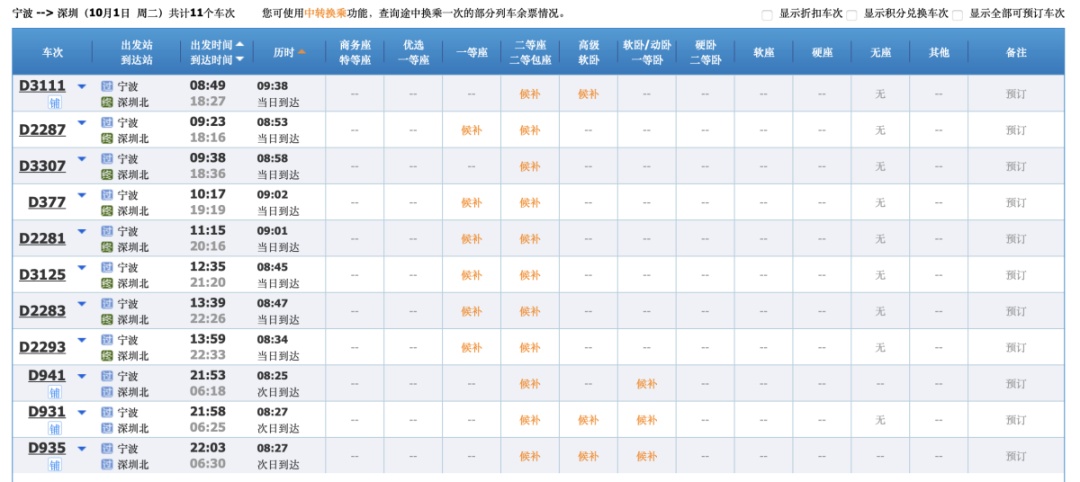
Task: Click 候补 in 高级软卧 for D931
Action: click(x=588, y=419)
